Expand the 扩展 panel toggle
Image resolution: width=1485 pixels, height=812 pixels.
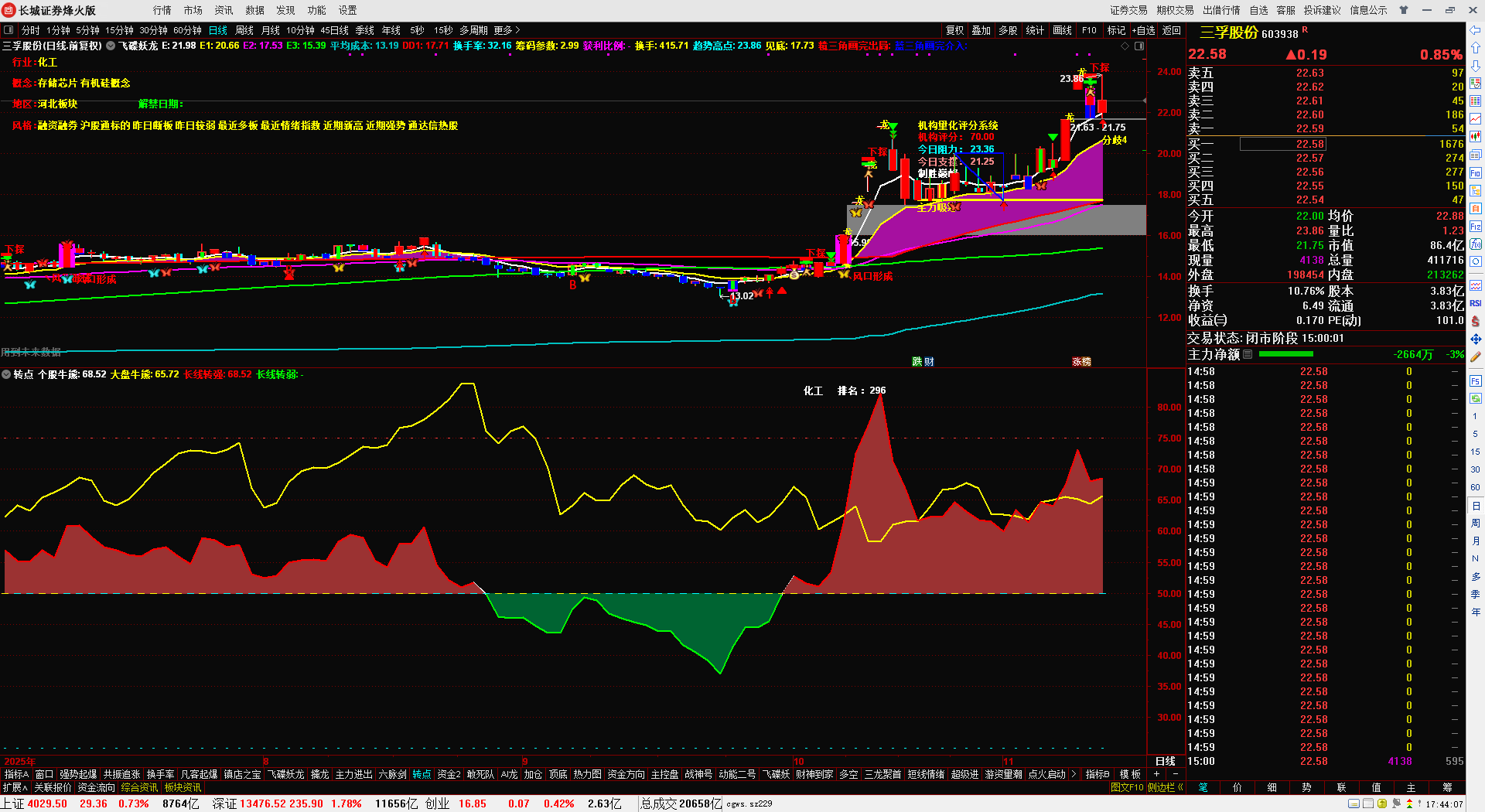tap(15, 787)
